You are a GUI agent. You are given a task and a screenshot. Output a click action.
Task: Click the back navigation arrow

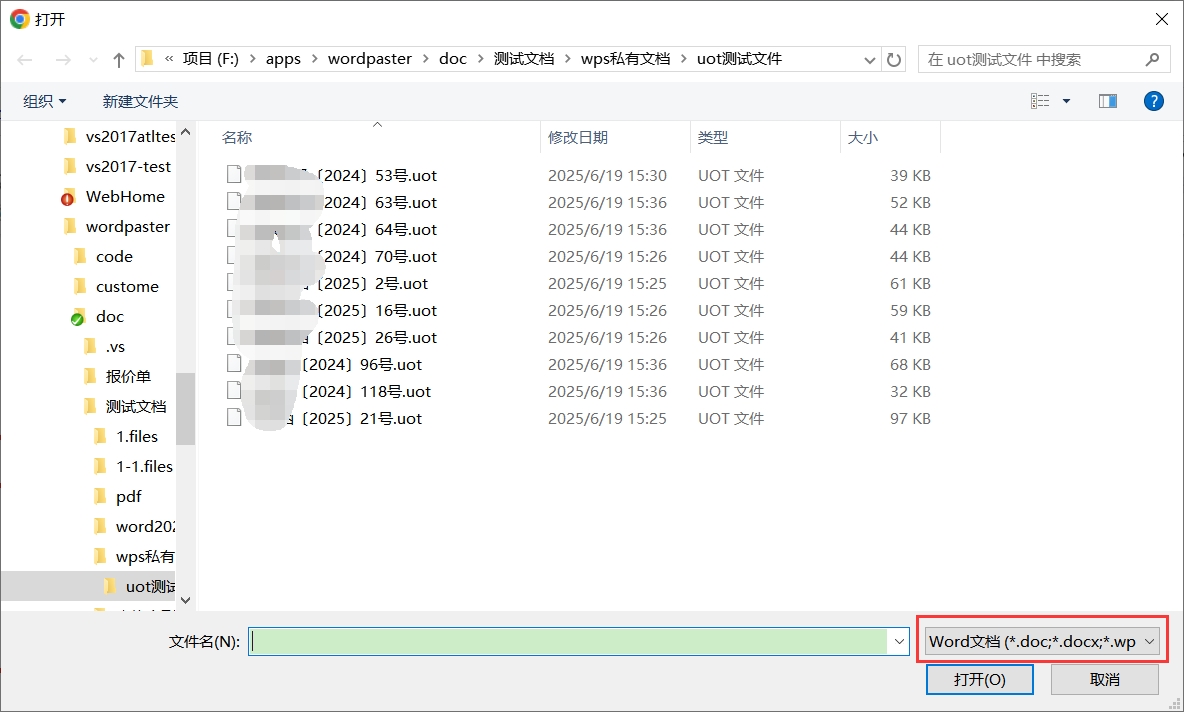coord(25,60)
